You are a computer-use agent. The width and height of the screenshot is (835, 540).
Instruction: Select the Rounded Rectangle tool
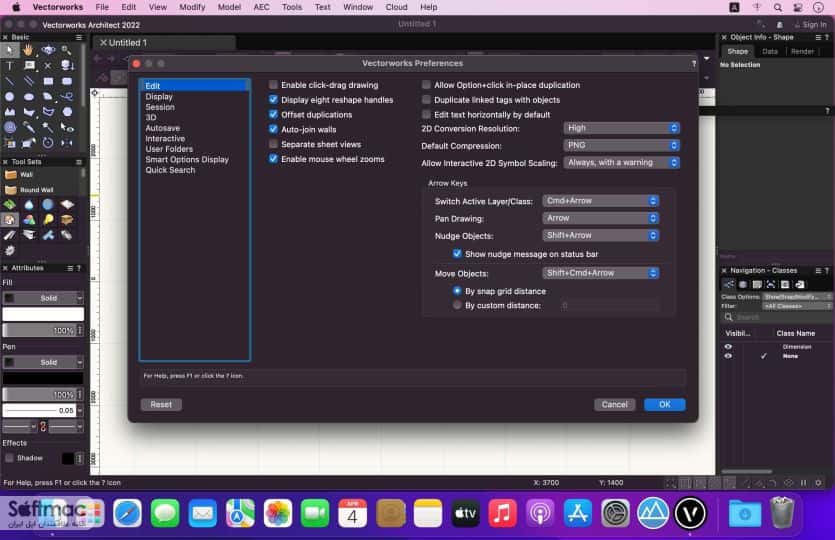click(x=67, y=81)
